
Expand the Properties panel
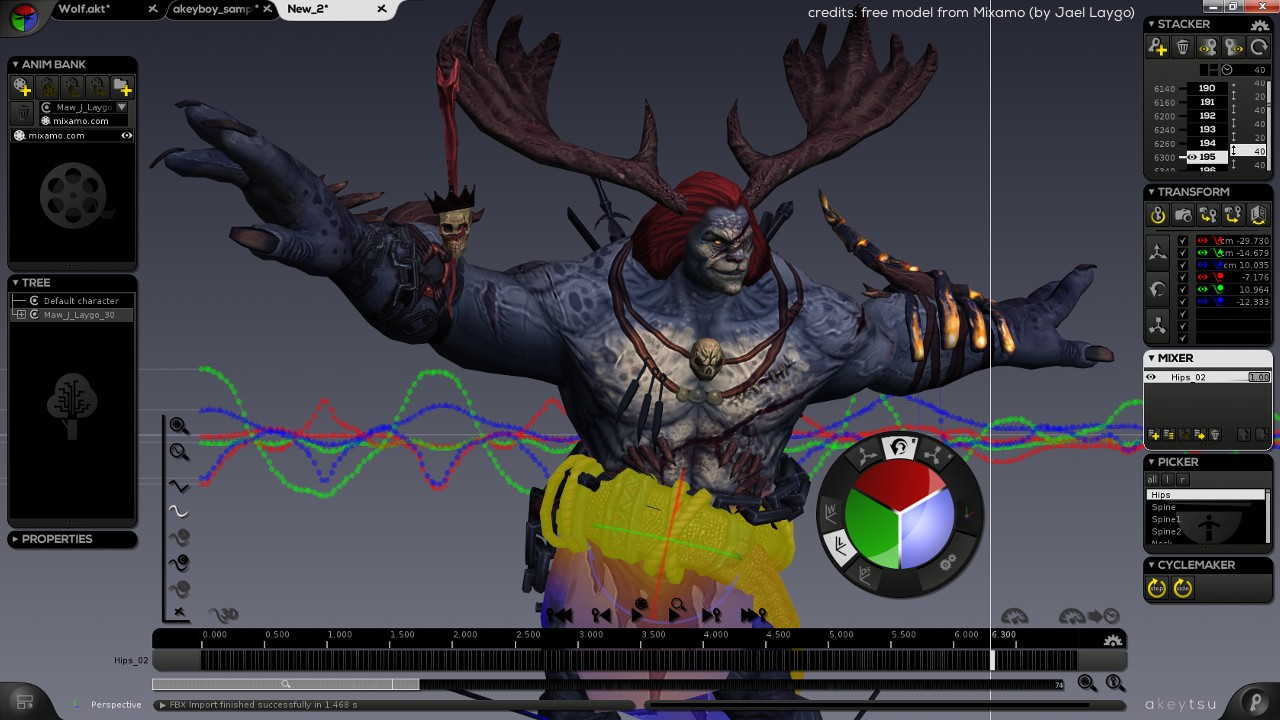pos(16,539)
